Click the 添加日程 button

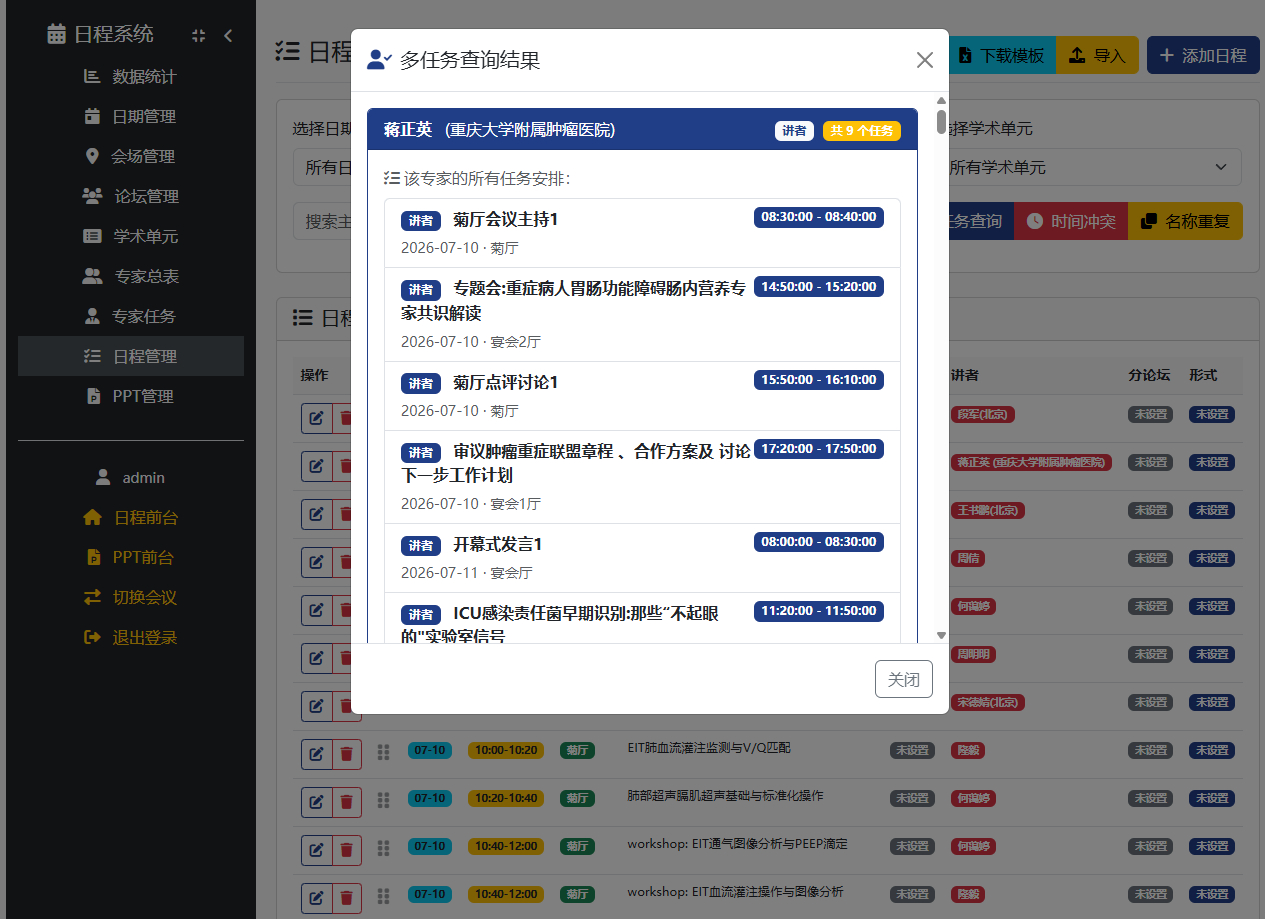click(1203, 55)
